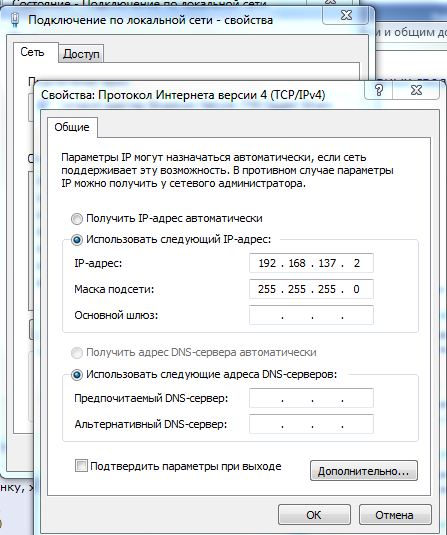Click the 'Предпочитаемый DNS-сервер' field

click(311, 398)
